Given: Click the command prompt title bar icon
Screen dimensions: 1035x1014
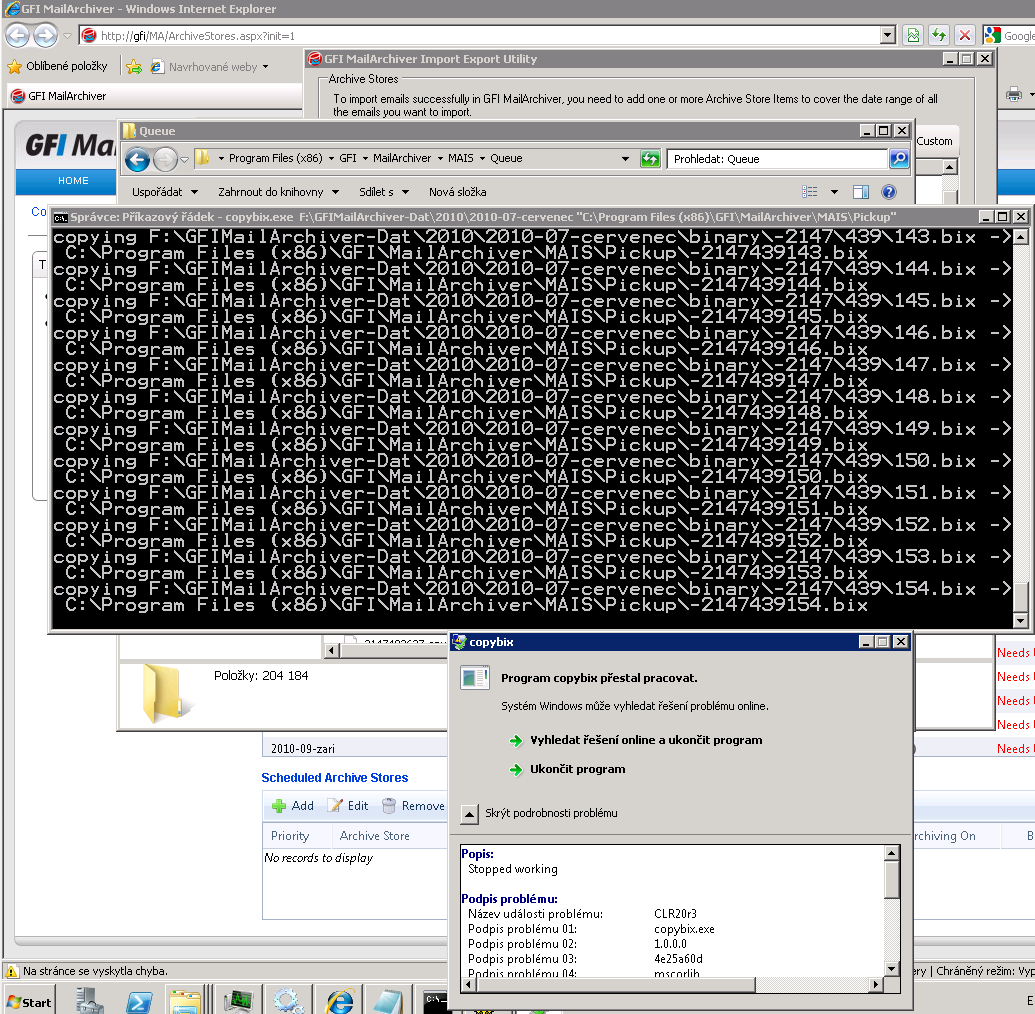Looking at the screenshot, I should pos(61,217).
